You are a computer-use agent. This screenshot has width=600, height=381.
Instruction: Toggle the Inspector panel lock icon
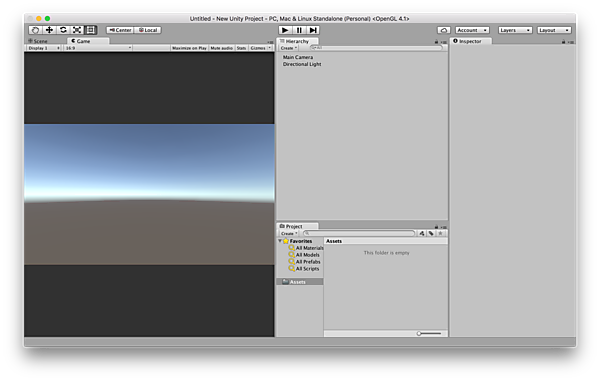pos(563,42)
